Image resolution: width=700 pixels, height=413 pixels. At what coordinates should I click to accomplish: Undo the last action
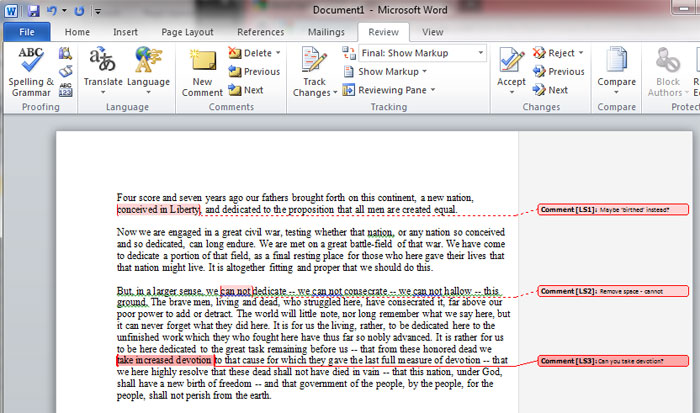52,11
